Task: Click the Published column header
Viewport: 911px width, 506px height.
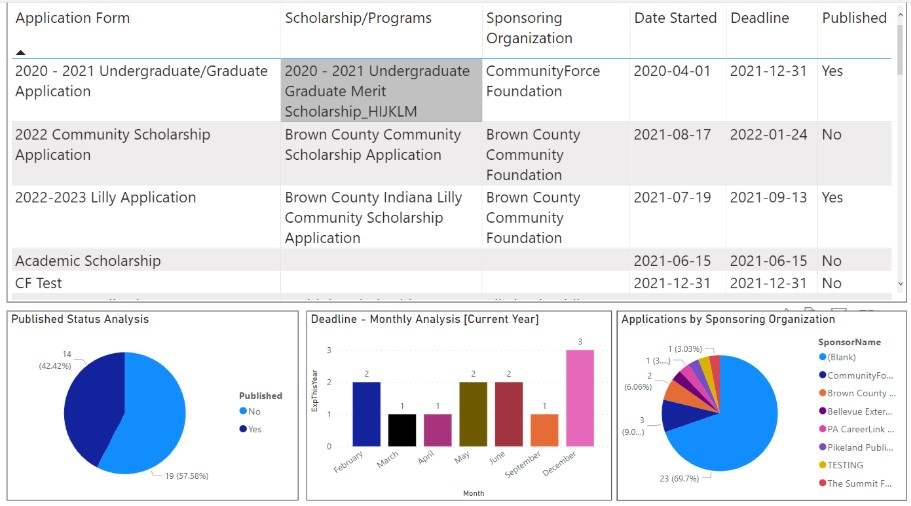Action: [853, 18]
